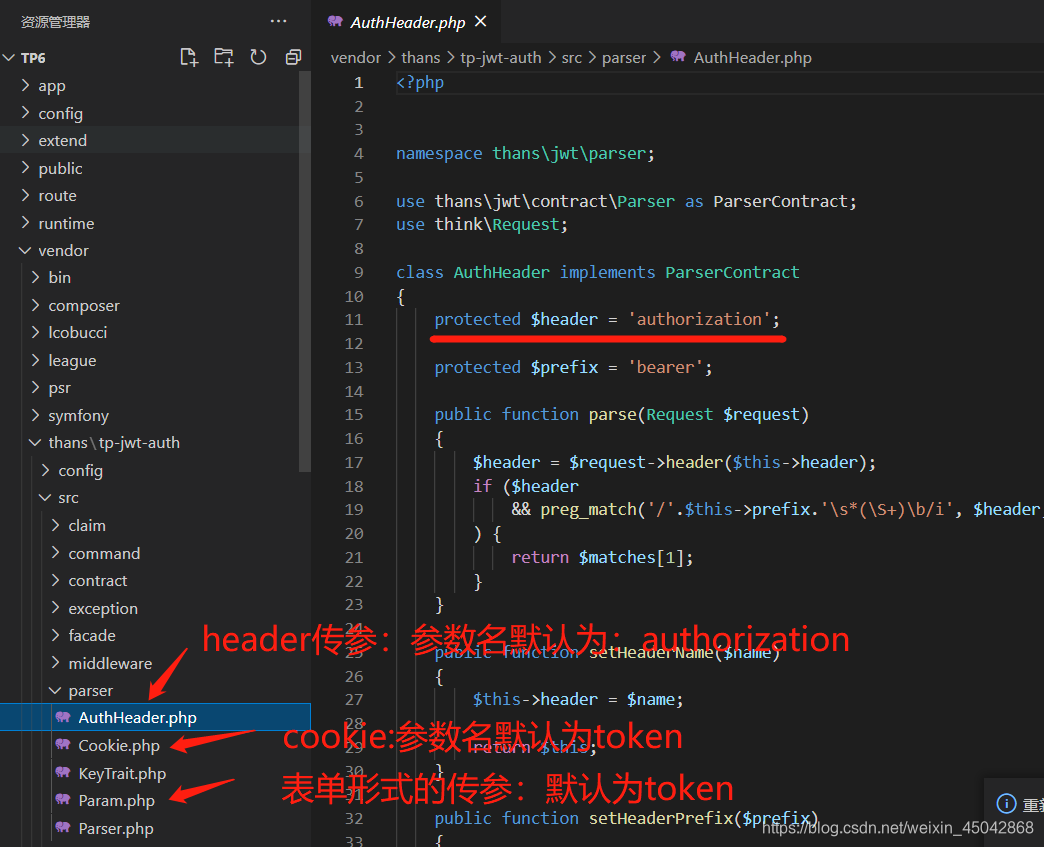Screen dimensions: 1044x847
Task: Click the New Folder icon in explorer
Action: click(x=223, y=57)
